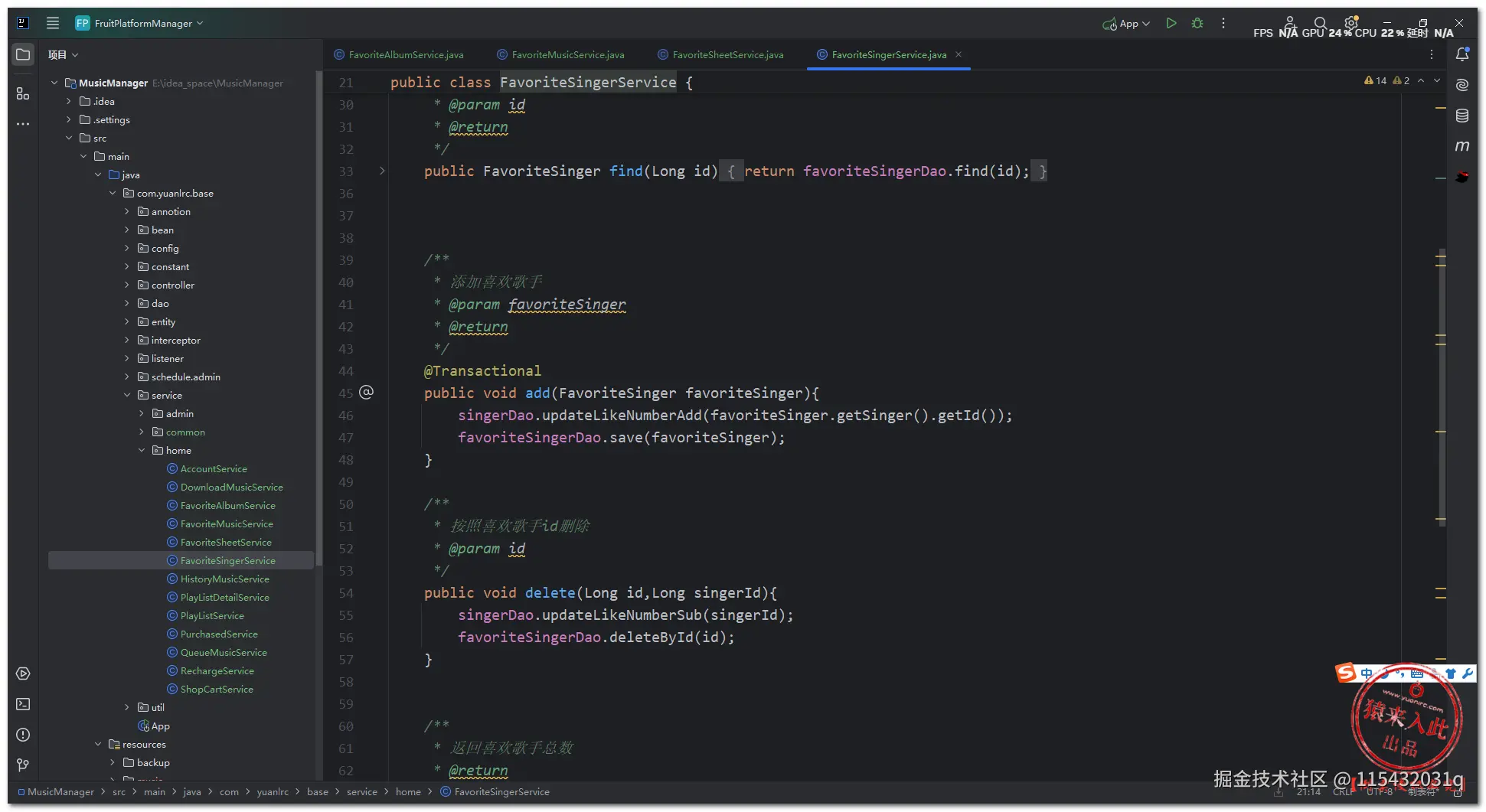The image size is (1486, 812).
Task: Debug the App configuration
Action: pos(1197,23)
